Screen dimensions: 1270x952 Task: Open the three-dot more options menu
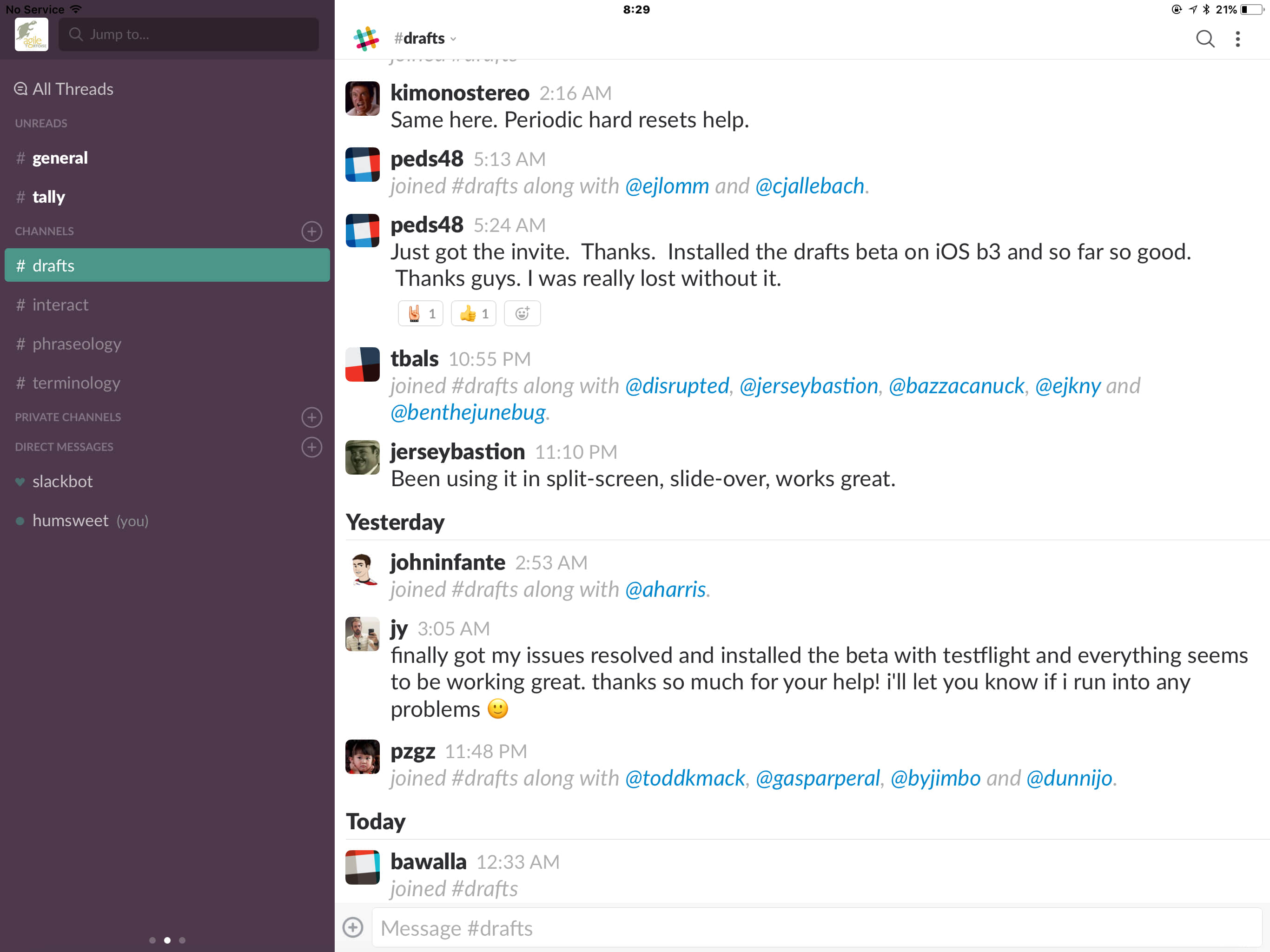pos(1238,39)
